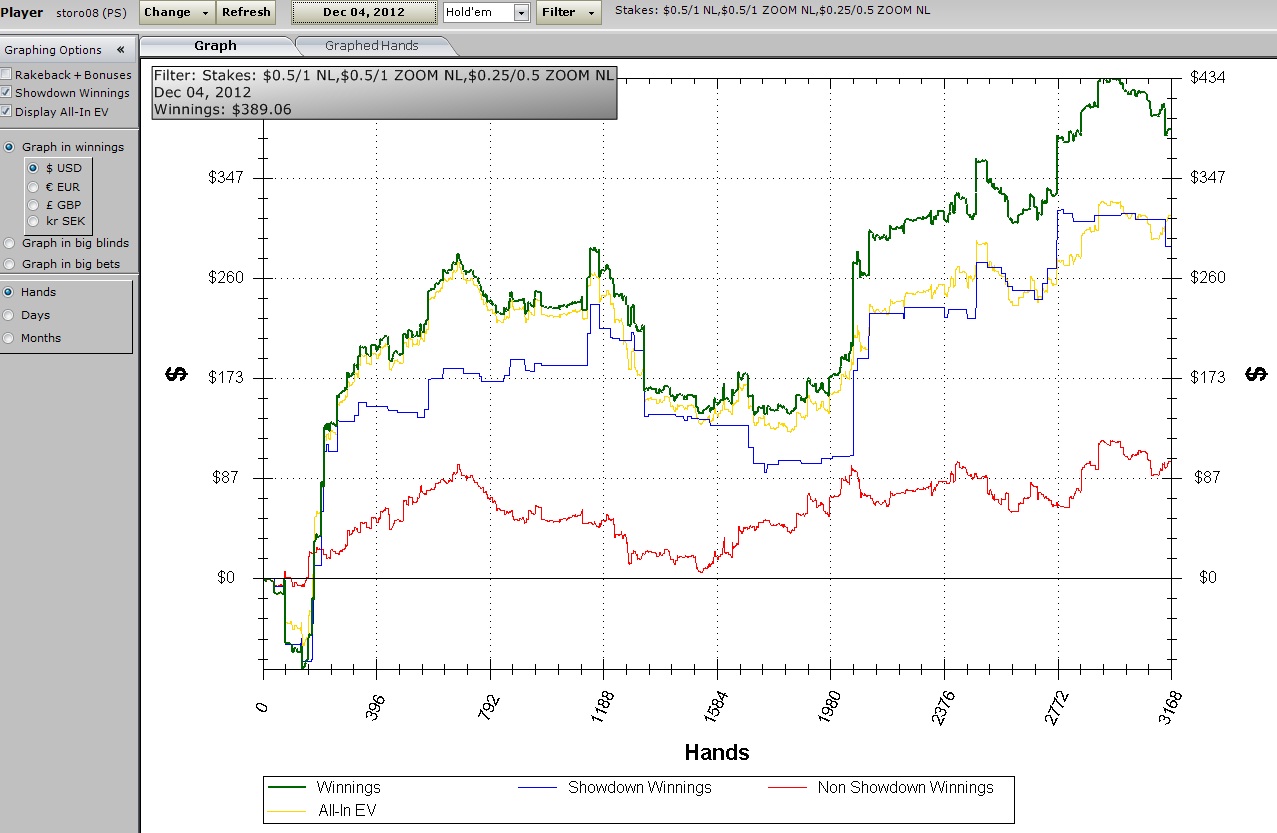
Task: Select Graph in big bets
Action: point(10,264)
